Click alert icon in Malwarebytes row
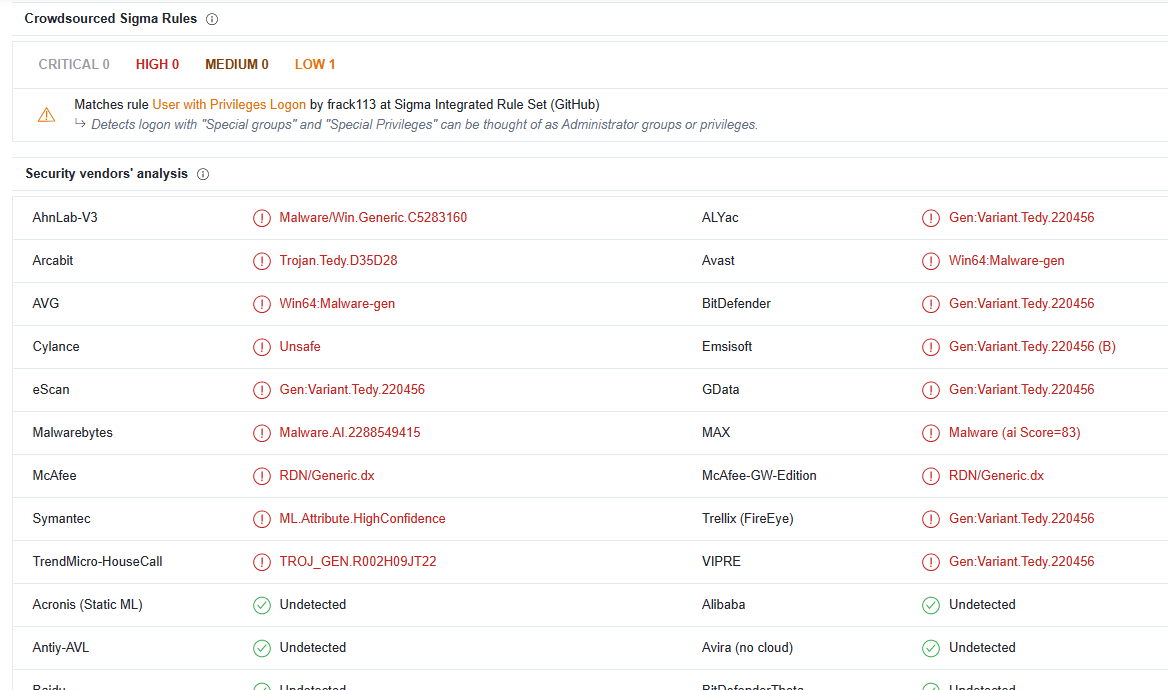 [261, 433]
